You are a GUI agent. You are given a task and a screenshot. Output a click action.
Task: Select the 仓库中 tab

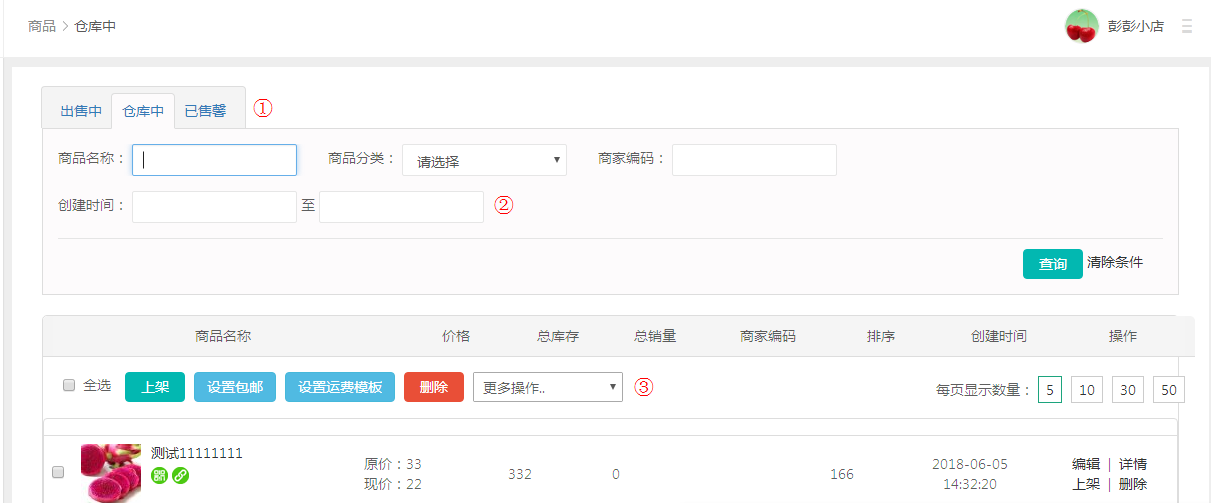click(x=143, y=111)
